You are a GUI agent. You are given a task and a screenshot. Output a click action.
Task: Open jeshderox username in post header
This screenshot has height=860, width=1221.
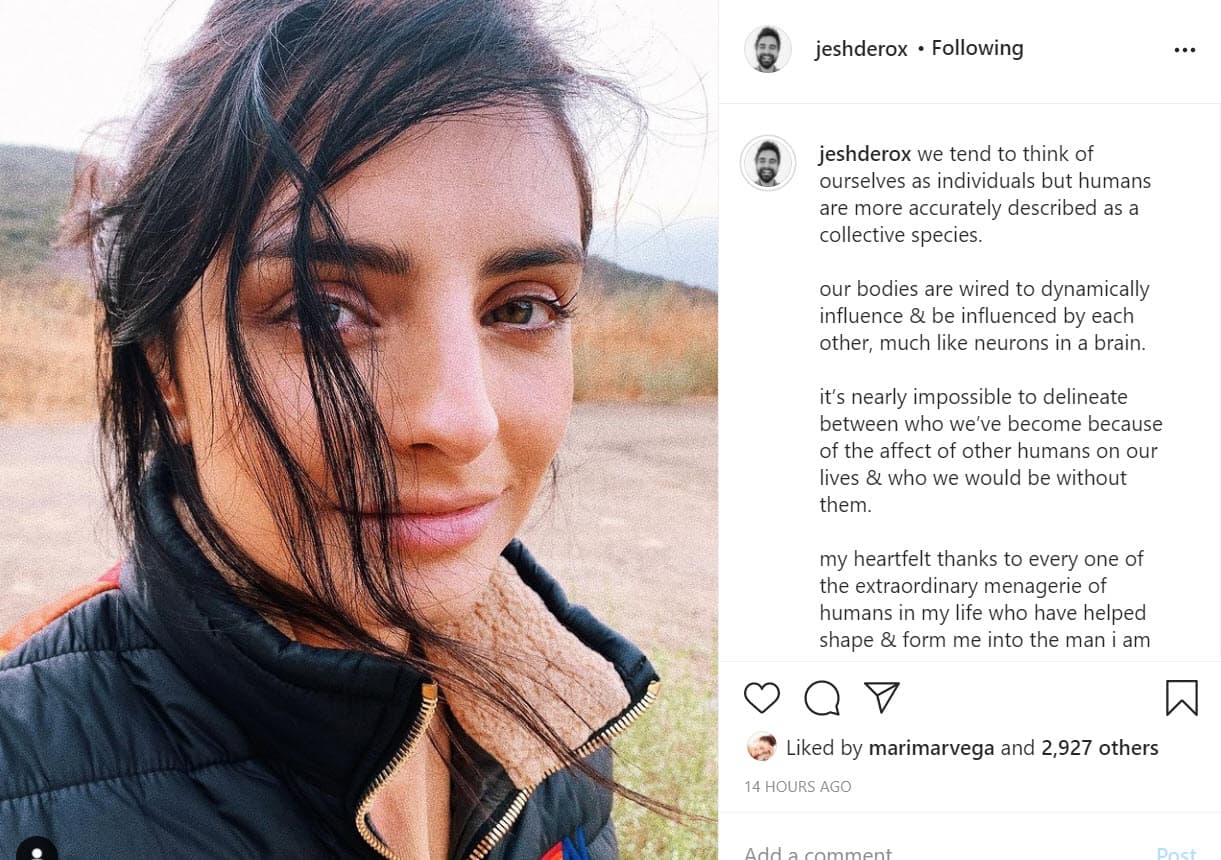861,49
